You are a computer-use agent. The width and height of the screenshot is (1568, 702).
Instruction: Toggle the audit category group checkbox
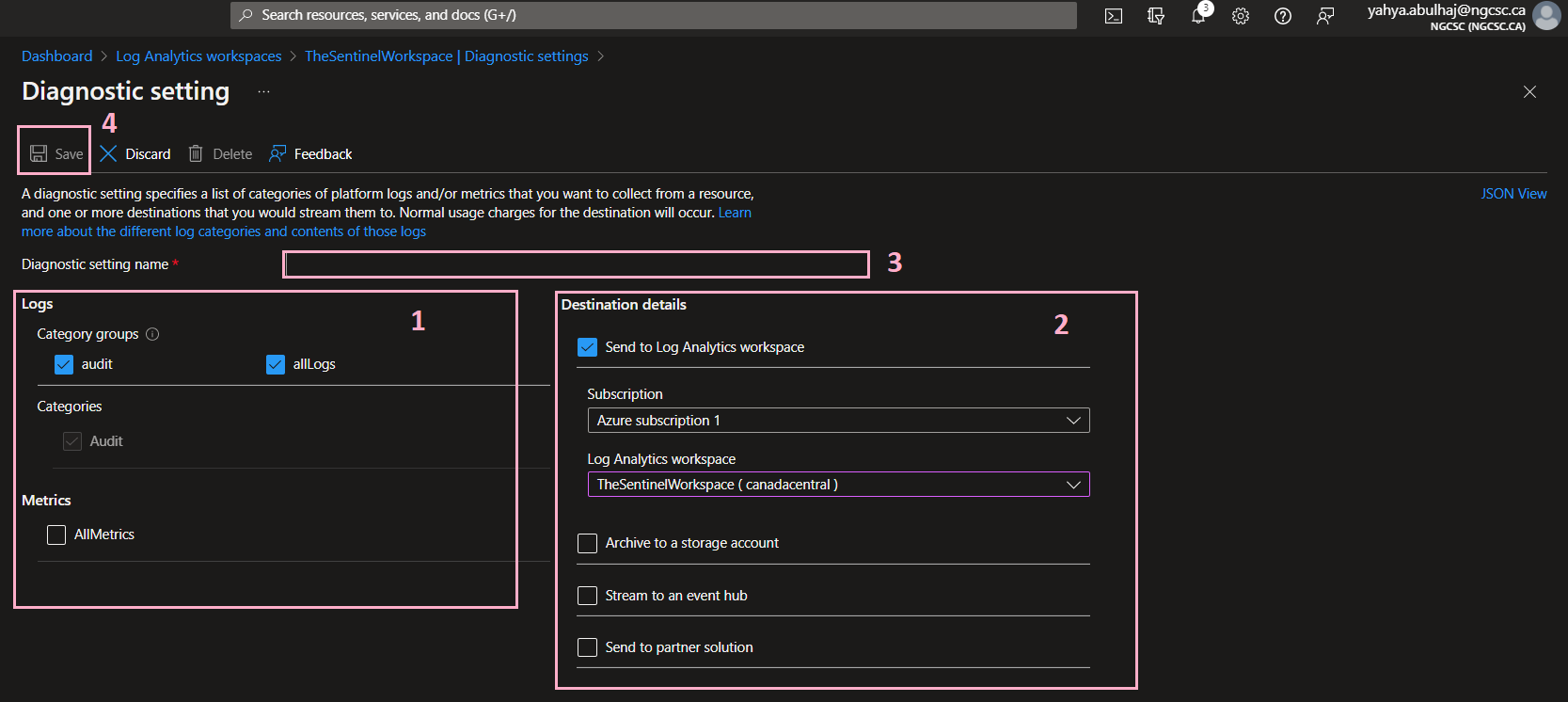click(64, 364)
